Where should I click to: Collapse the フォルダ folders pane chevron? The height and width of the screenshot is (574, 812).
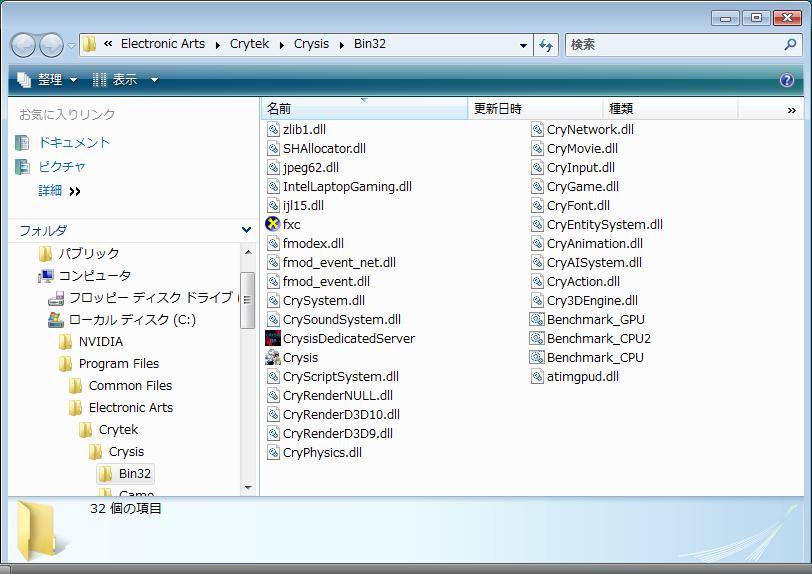click(246, 229)
